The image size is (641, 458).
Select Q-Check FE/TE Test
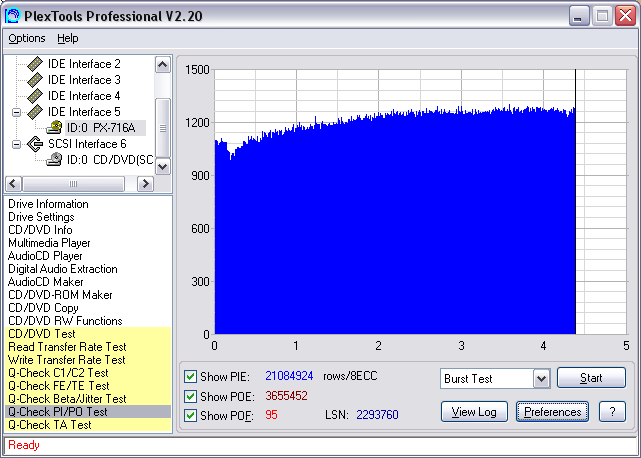88,386
